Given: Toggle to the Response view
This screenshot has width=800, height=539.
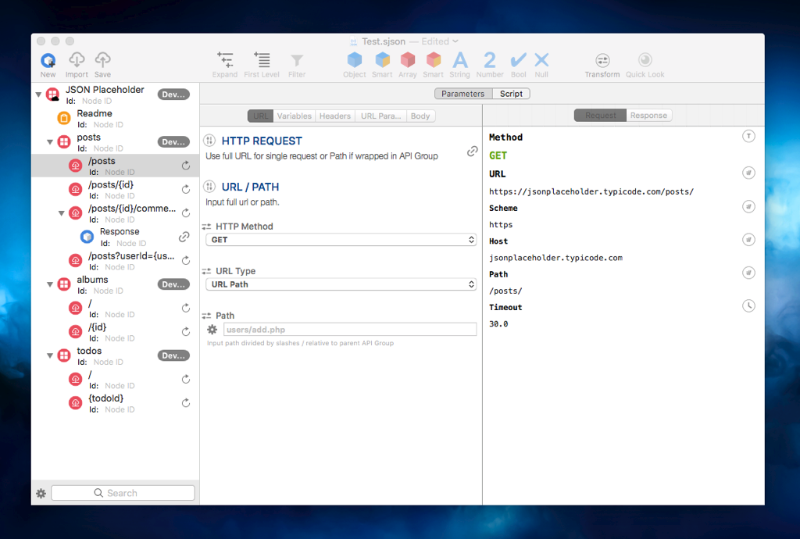Looking at the screenshot, I should 648,116.
